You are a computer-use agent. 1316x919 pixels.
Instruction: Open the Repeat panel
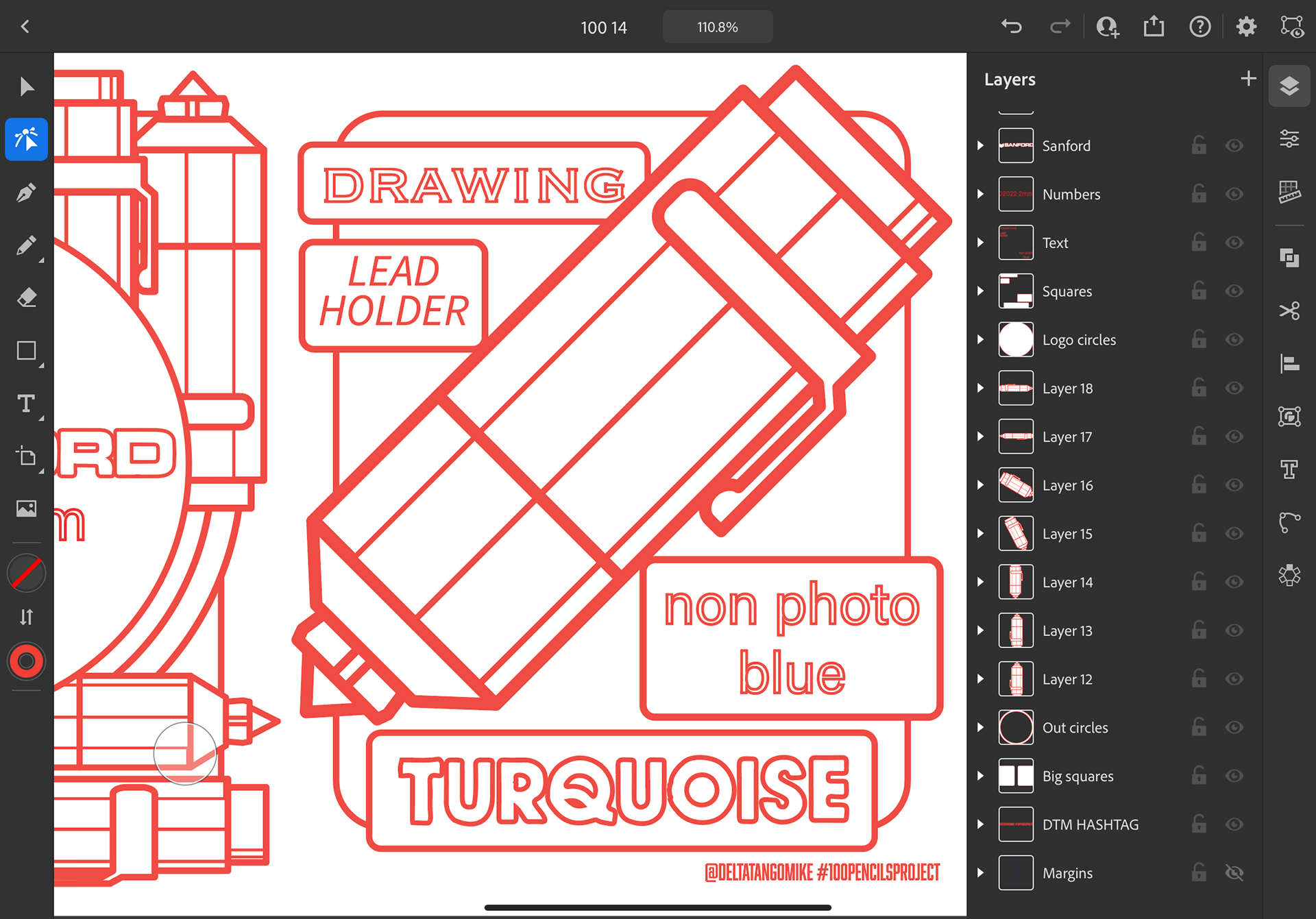tap(1289, 575)
